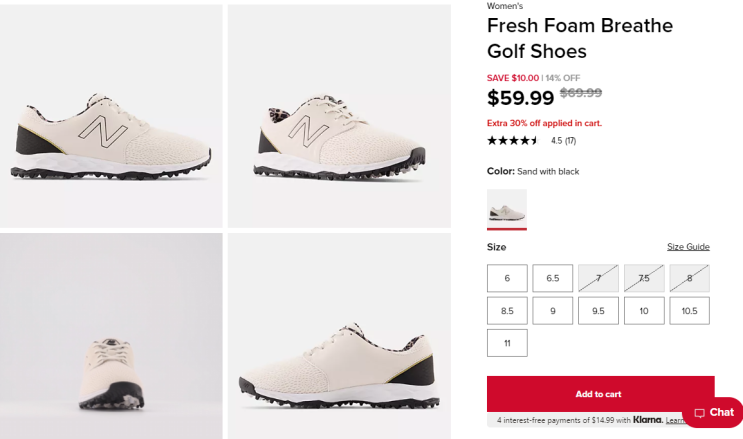Screen dimensions: 743x439
Task: Choose size 8.5
Action: tap(507, 311)
